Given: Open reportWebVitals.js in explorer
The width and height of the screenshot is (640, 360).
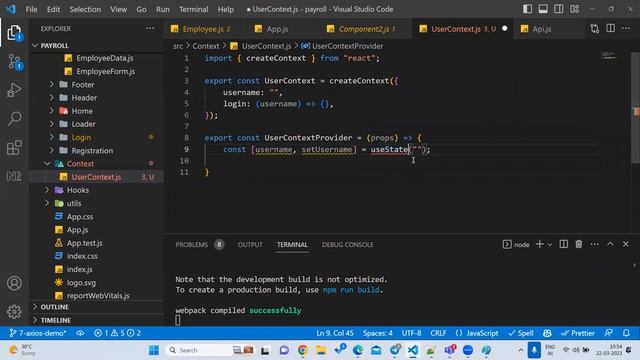Looking at the screenshot, I should pyautogui.click(x=98, y=296).
